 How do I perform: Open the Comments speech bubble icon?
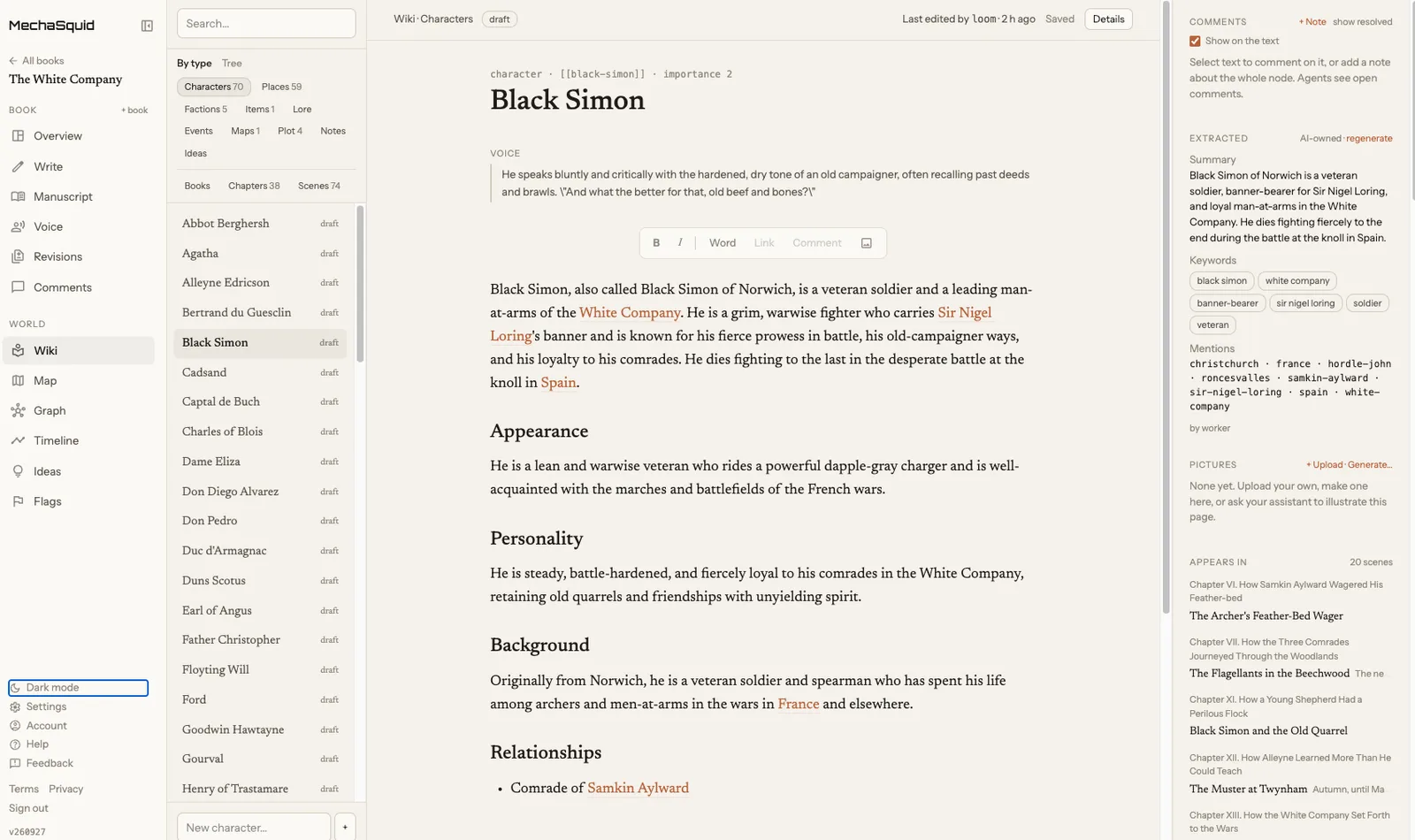(18, 287)
